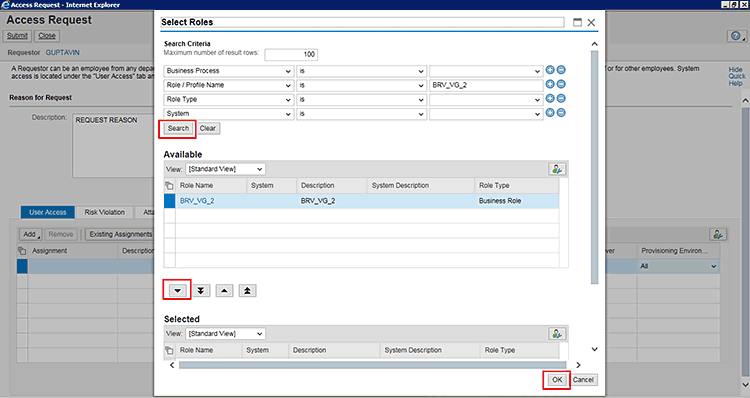The height and width of the screenshot is (398, 750).
Task: Add a criteria row after Business Process
Action: pyautogui.click(x=550, y=70)
